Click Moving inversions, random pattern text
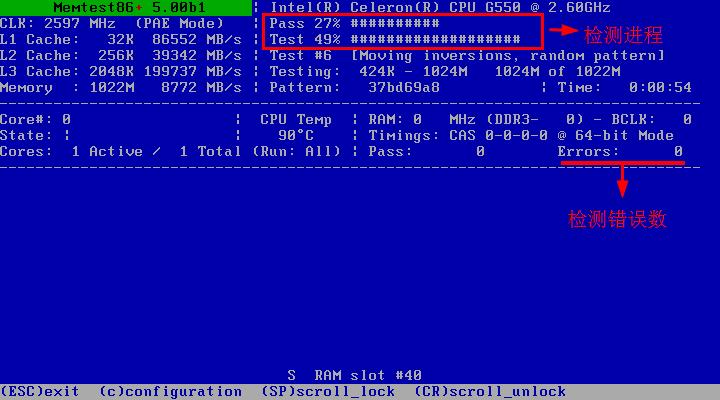The width and height of the screenshot is (720, 400). point(508,56)
